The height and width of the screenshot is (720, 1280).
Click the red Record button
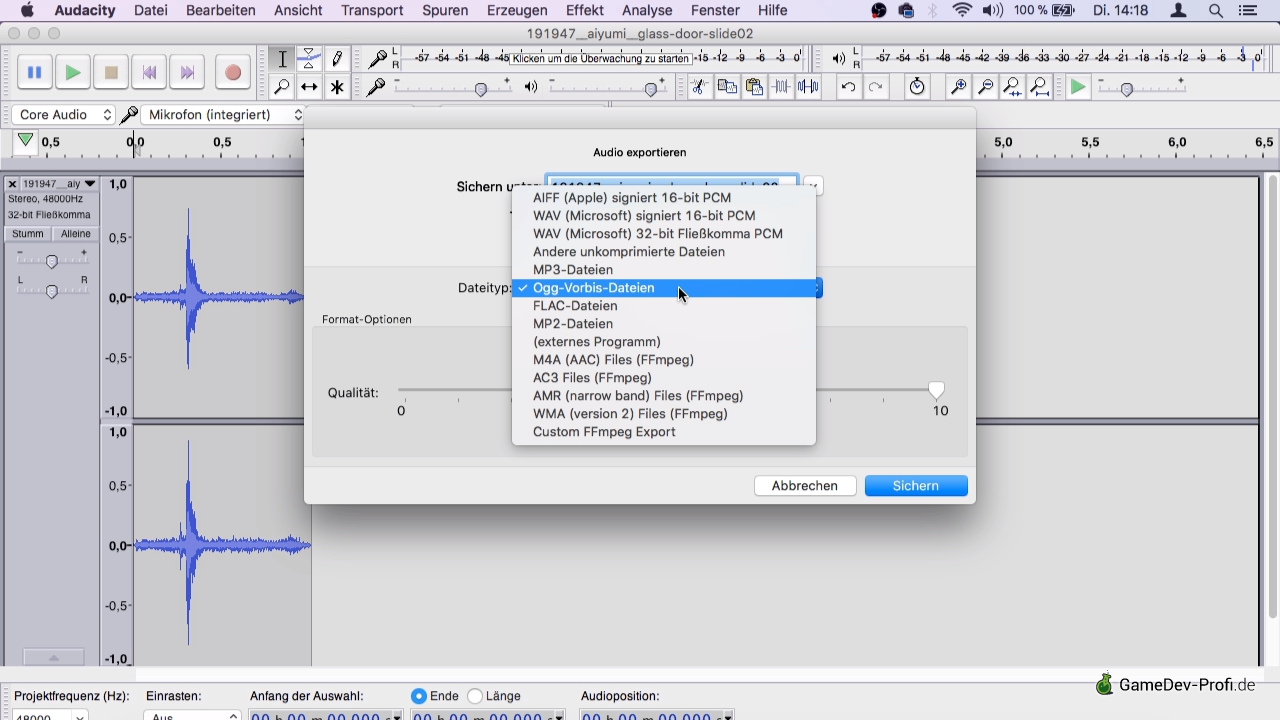[x=232, y=72]
